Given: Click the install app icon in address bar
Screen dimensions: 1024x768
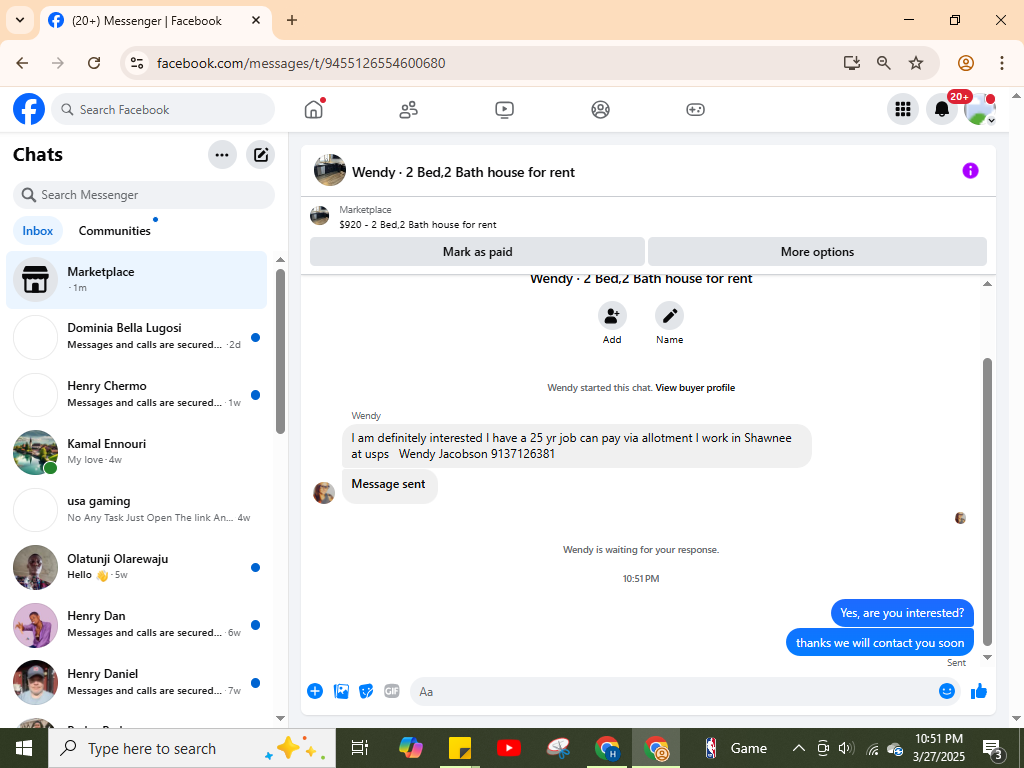Looking at the screenshot, I should (x=852, y=63).
